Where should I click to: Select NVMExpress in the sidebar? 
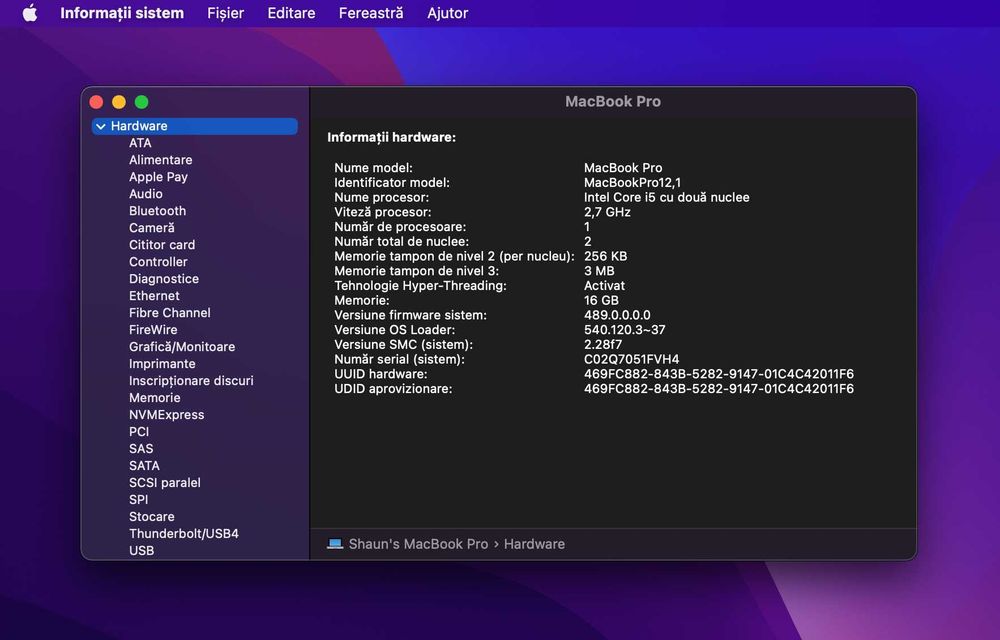coord(166,415)
